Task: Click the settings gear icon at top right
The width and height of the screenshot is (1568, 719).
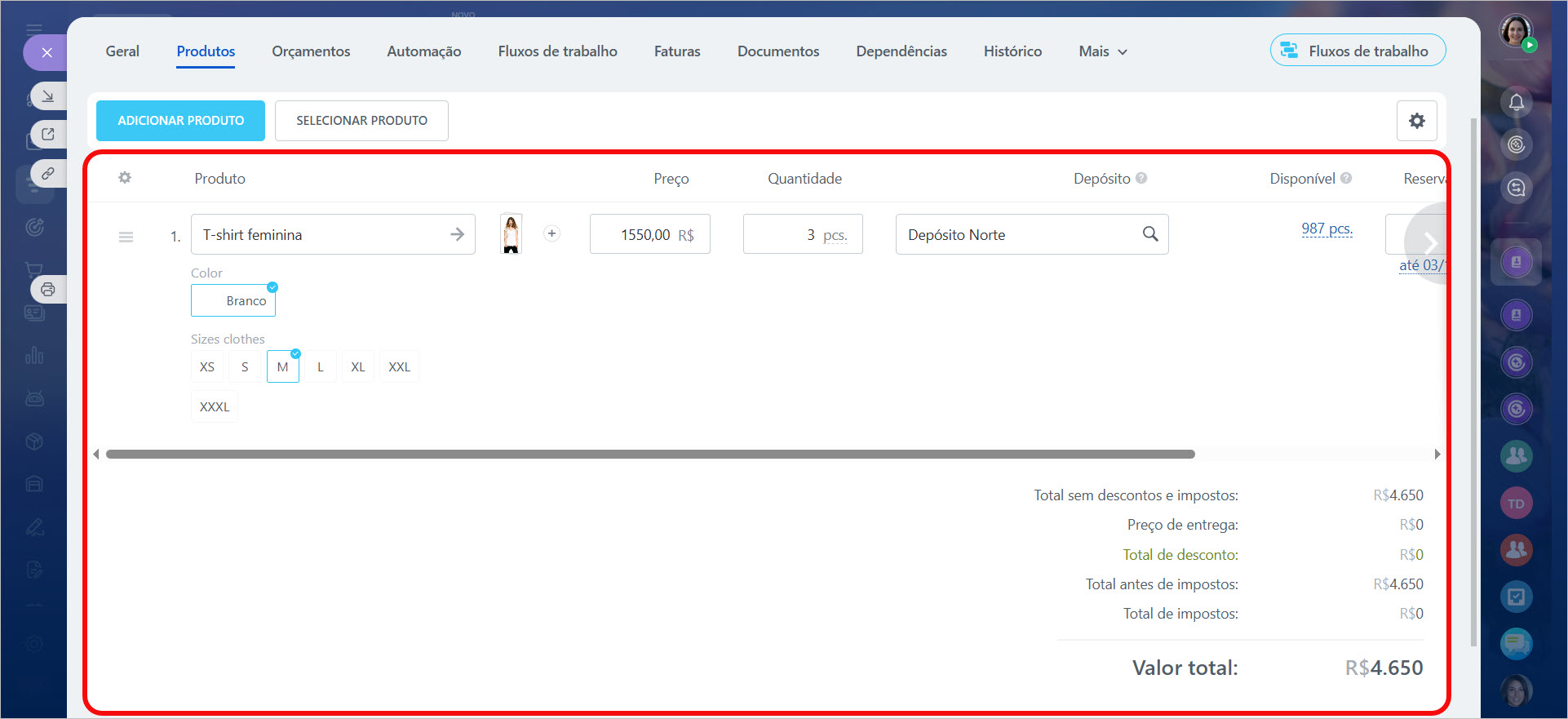Action: (x=1416, y=121)
